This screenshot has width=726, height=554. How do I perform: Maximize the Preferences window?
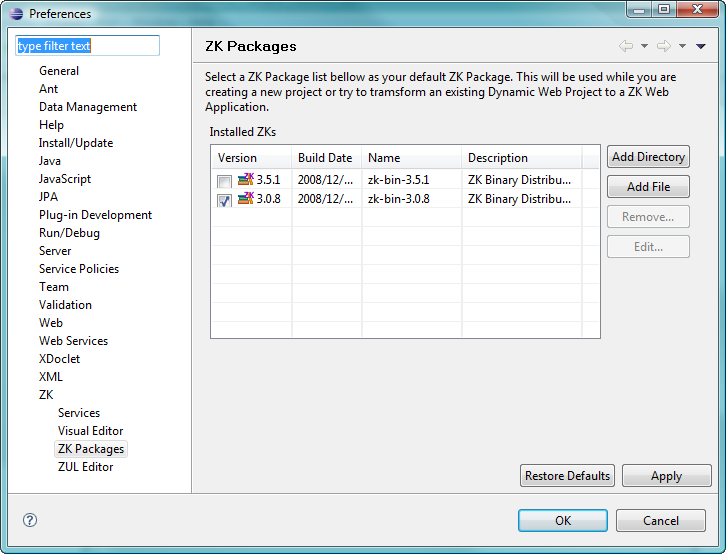point(664,9)
